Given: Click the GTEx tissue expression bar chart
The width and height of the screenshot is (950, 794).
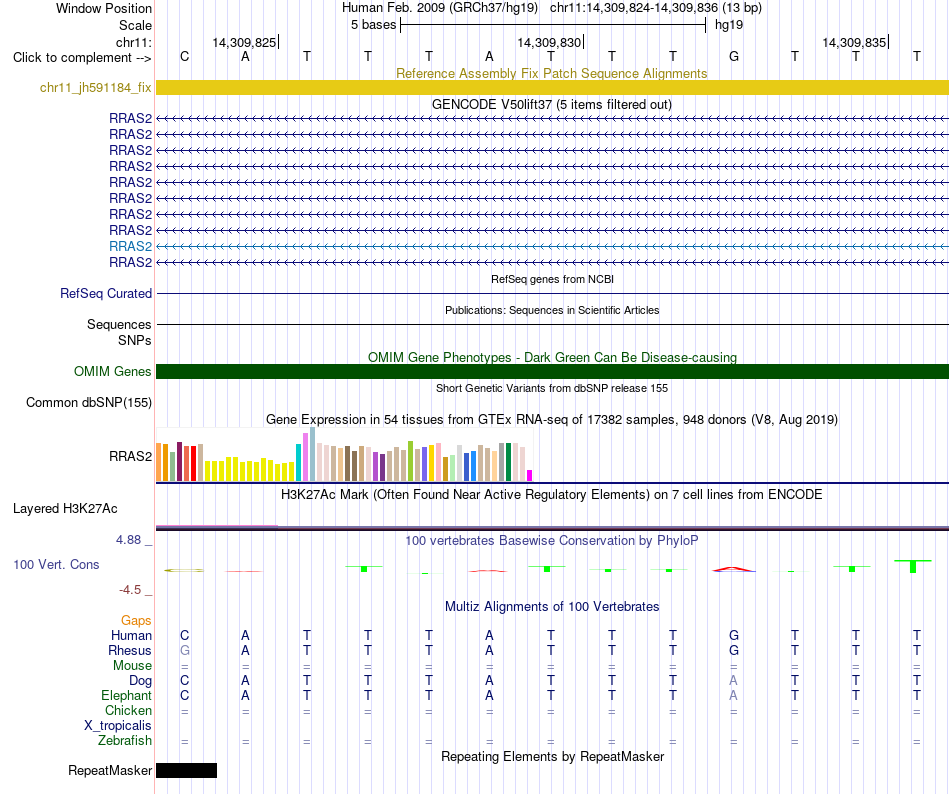Looking at the screenshot, I should [344, 454].
